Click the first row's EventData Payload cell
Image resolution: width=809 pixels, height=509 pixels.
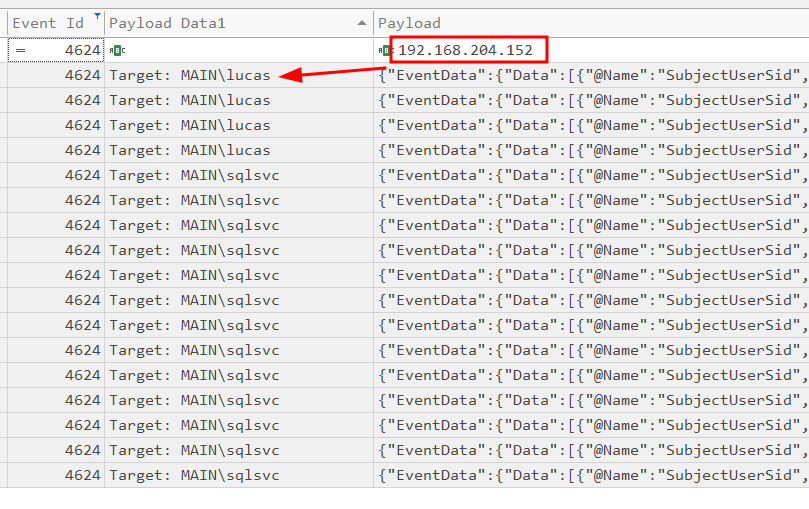point(590,75)
